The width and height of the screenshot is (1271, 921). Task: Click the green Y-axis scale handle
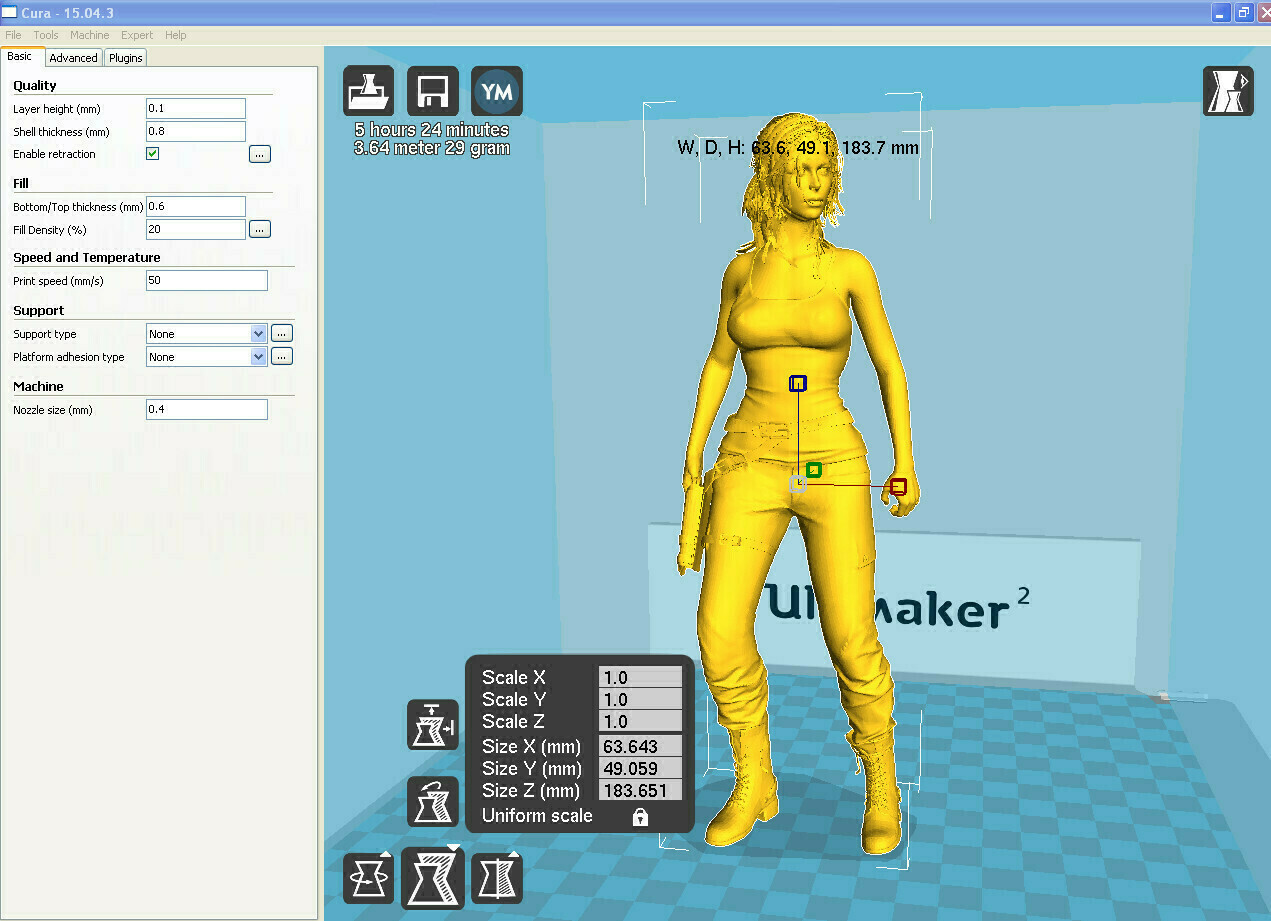(x=814, y=469)
